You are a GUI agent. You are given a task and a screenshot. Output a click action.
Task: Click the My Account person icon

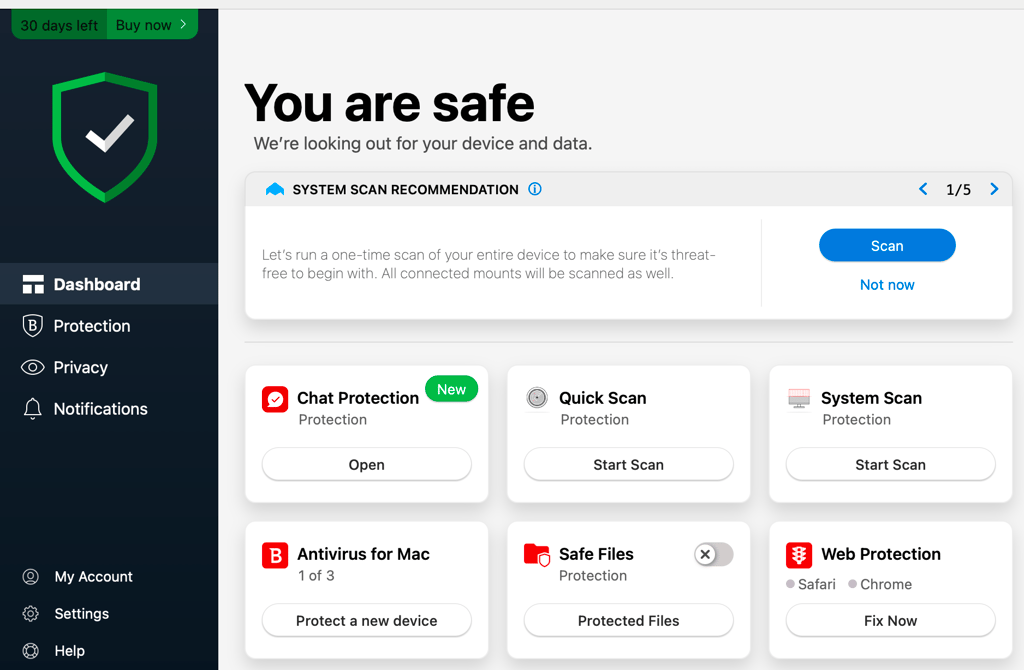tap(31, 577)
